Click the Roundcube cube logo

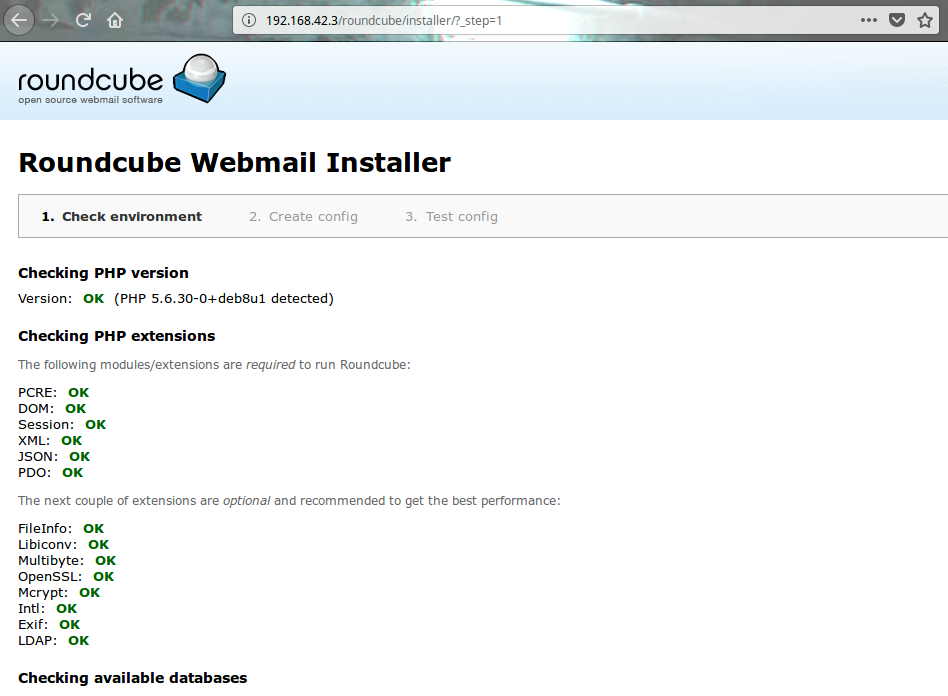200,79
